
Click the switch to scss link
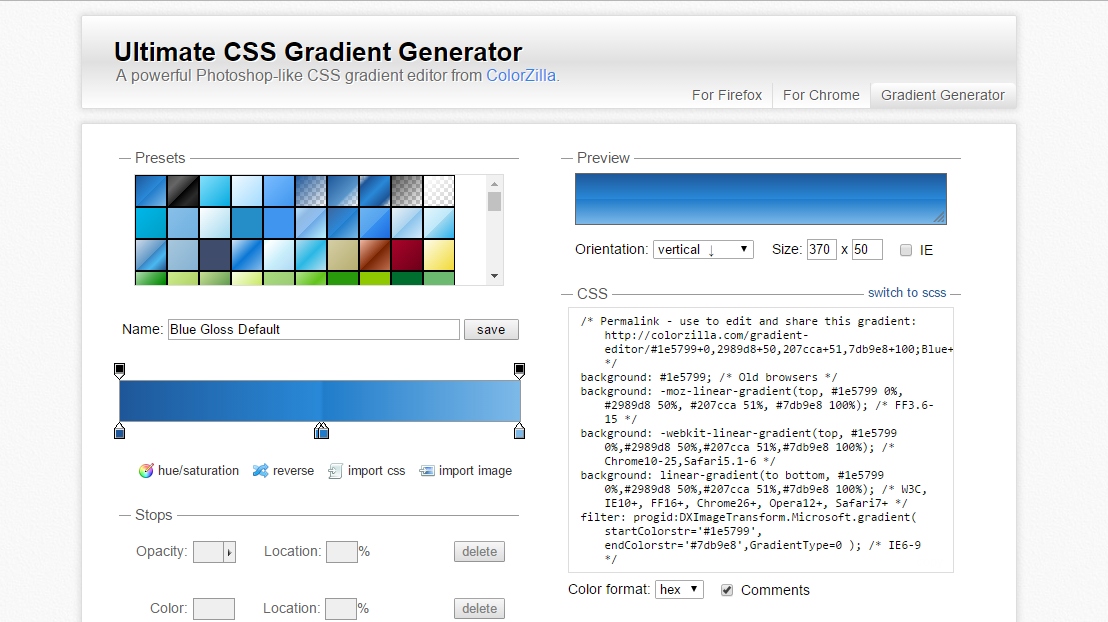[x=907, y=293]
